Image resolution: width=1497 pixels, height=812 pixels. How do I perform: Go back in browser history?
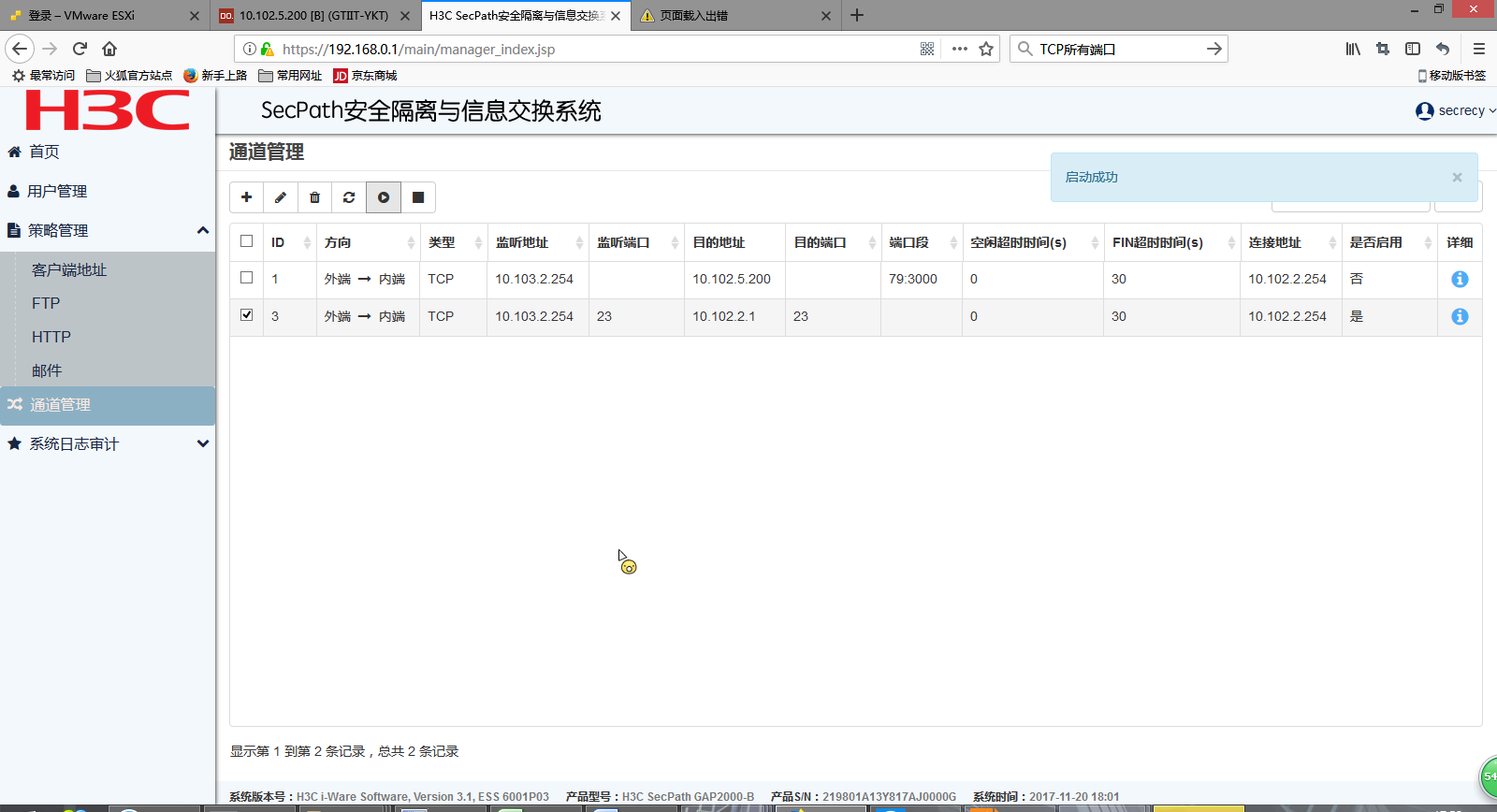(x=20, y=49)
